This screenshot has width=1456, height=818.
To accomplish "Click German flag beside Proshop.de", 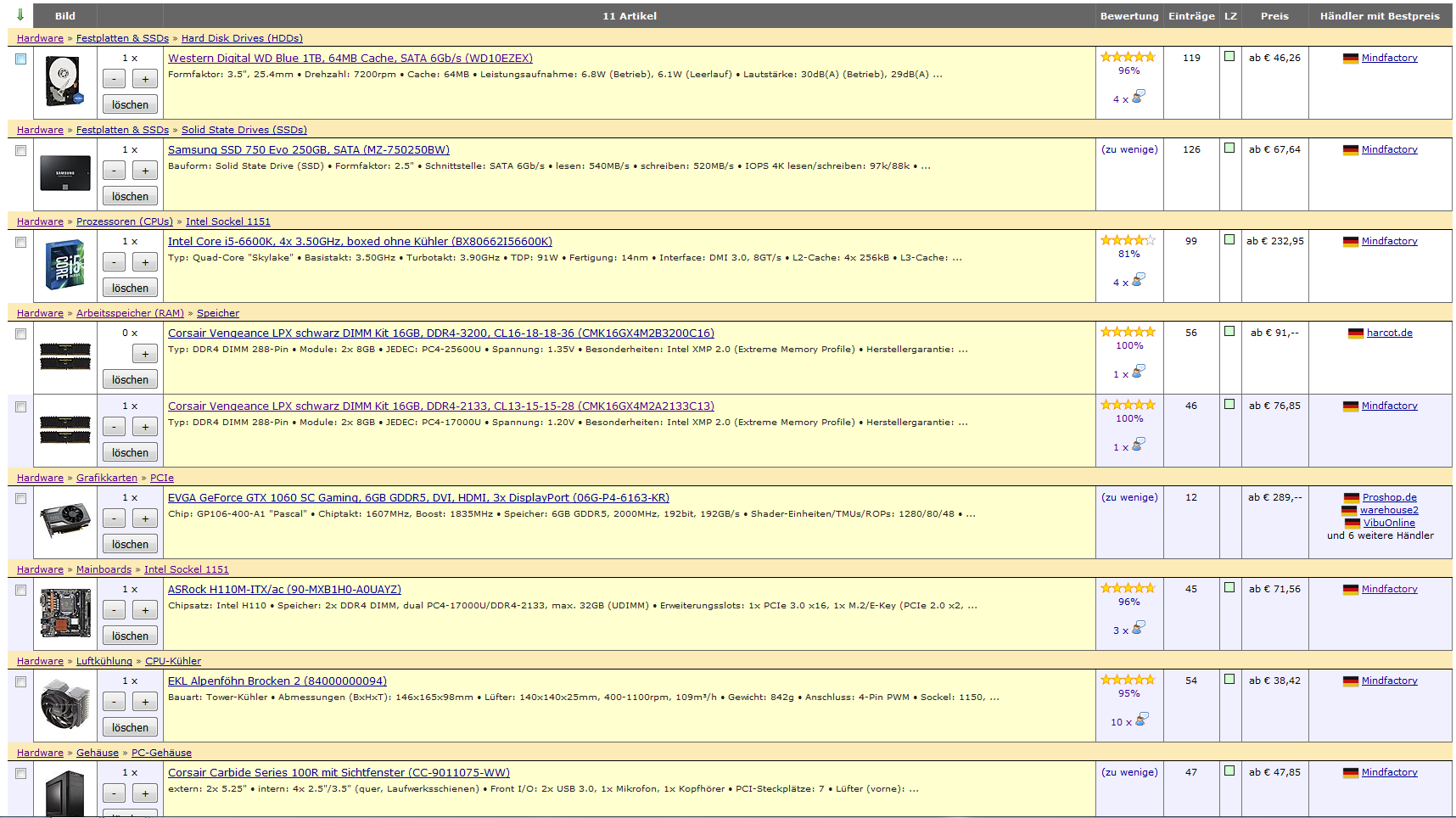I will [x=1352, y=498].
